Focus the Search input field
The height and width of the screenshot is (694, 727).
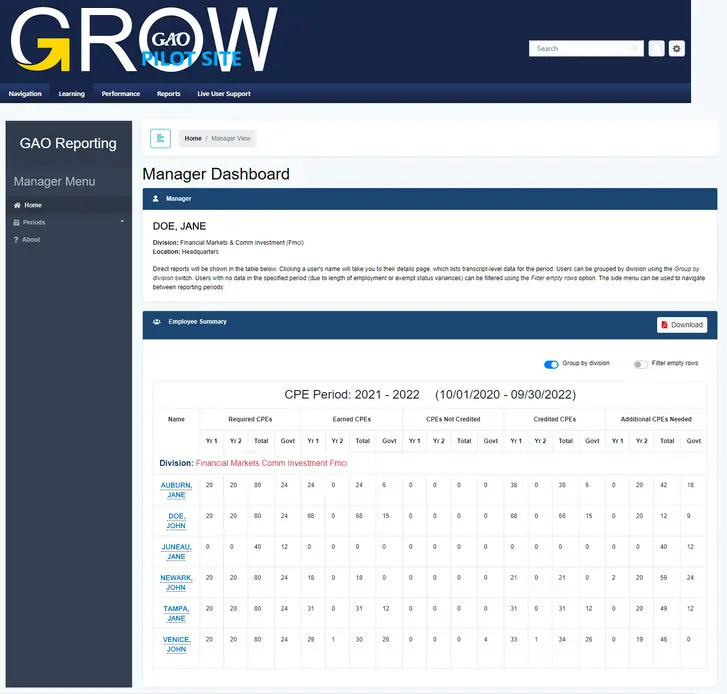586,48
